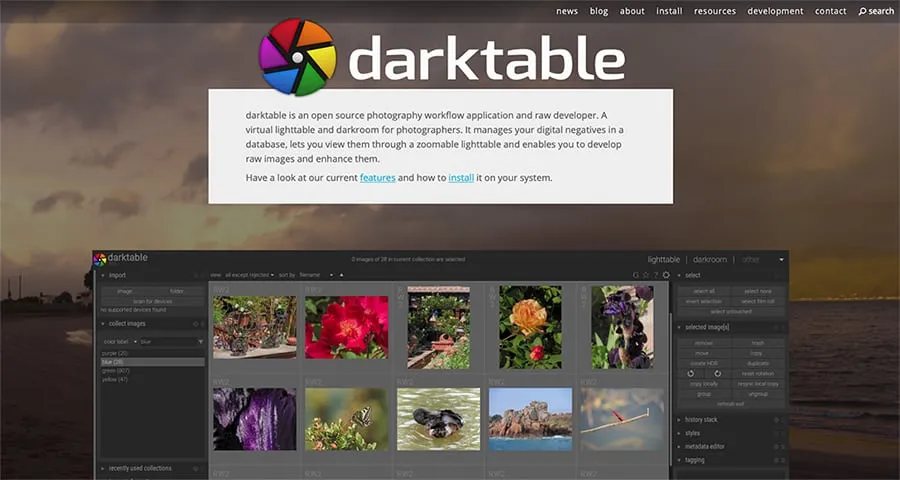This screenshot has width=900, height=480.
Task: Click the reset icon on history stack header
Action: (x=776, y=420)
